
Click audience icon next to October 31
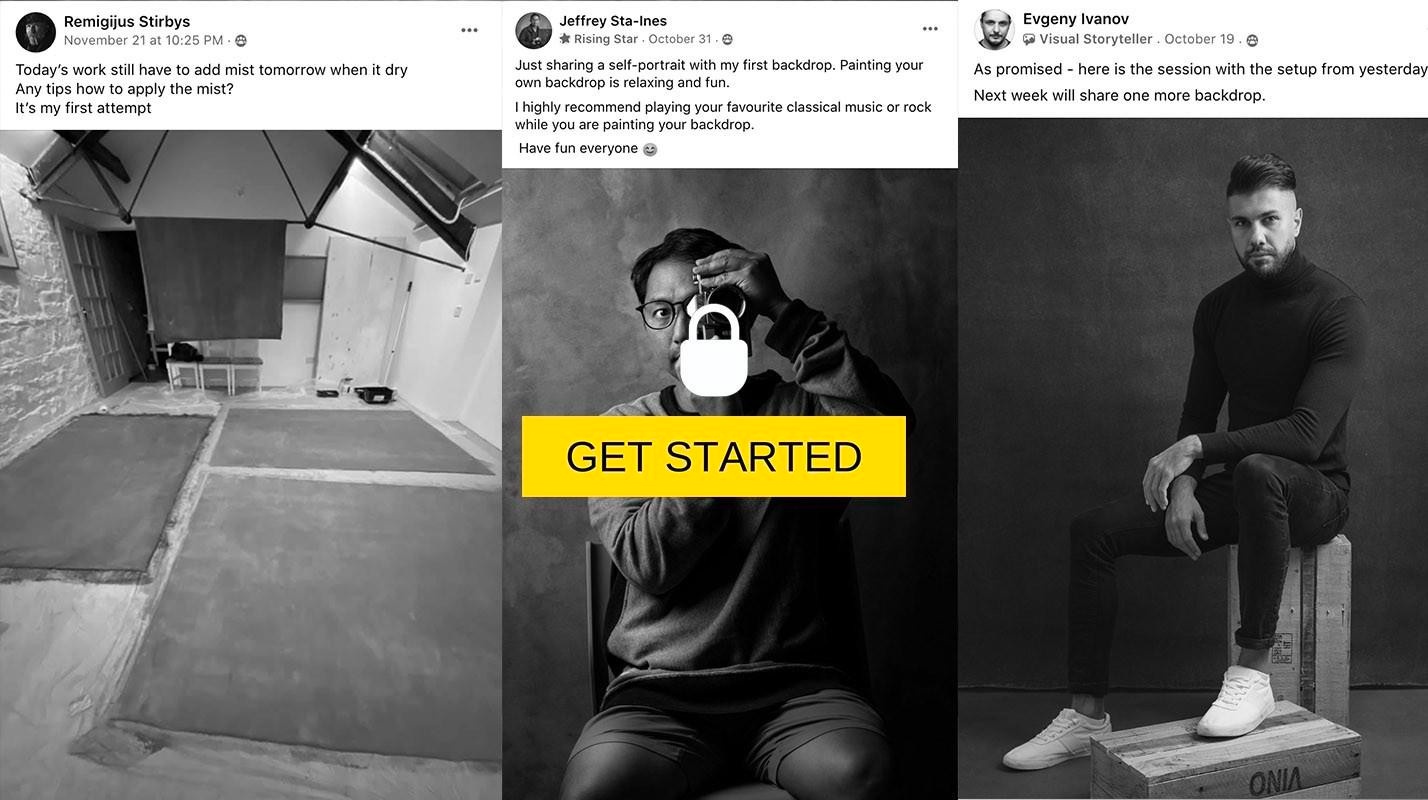coord(727,40)
